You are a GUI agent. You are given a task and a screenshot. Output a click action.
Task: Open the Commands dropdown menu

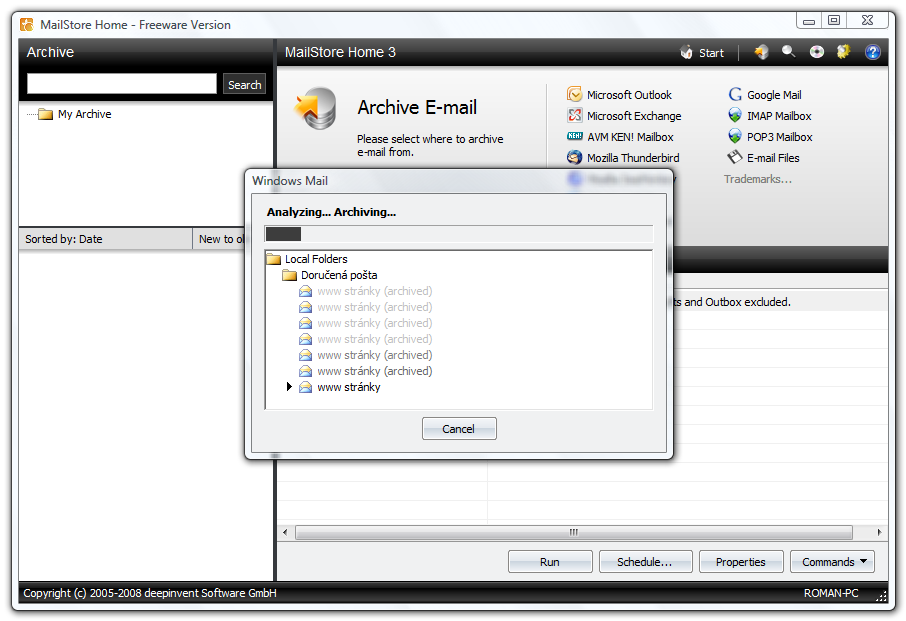[832, 561]
